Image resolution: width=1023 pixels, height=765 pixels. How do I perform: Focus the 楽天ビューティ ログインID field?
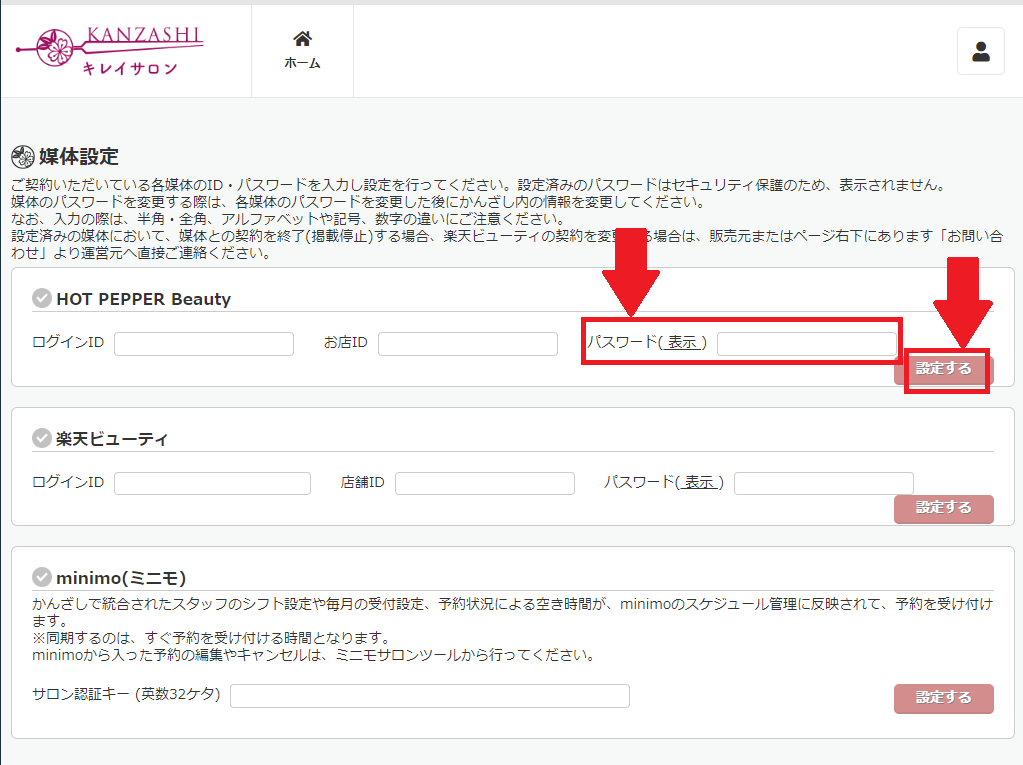pos(212,484)
